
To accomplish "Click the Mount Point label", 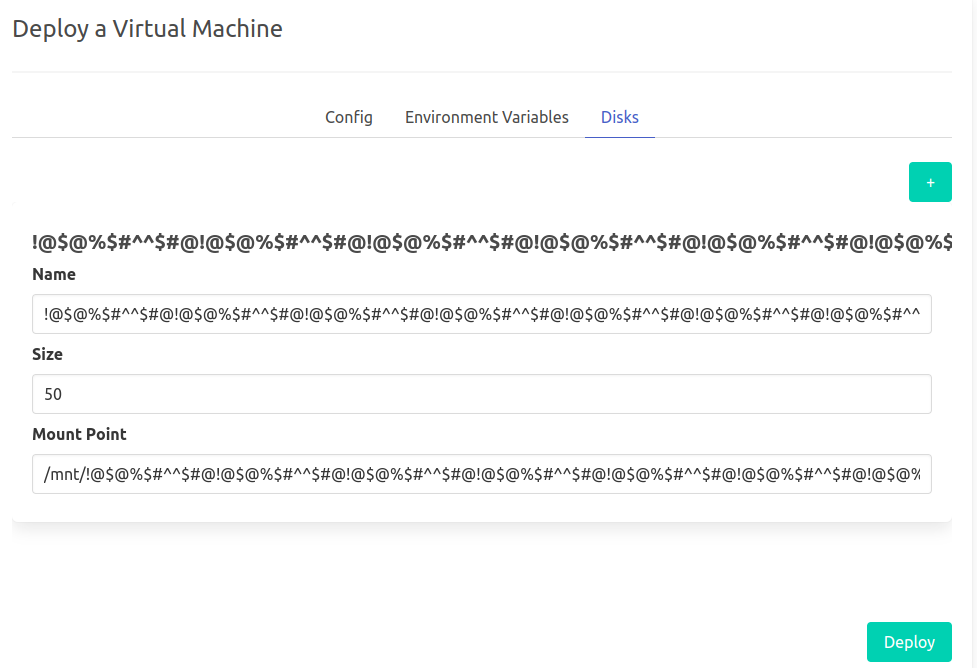I will (79, 434).
